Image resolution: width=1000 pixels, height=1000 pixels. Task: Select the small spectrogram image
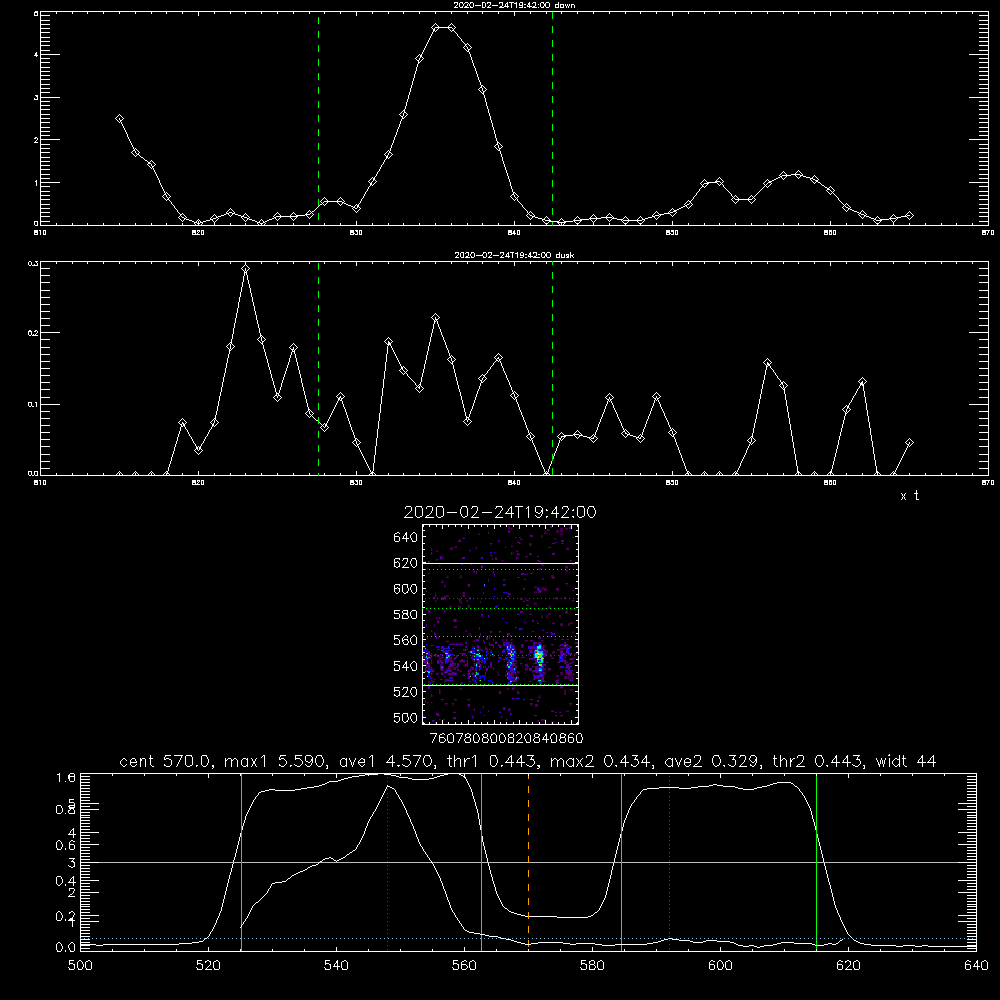[500, 624]
